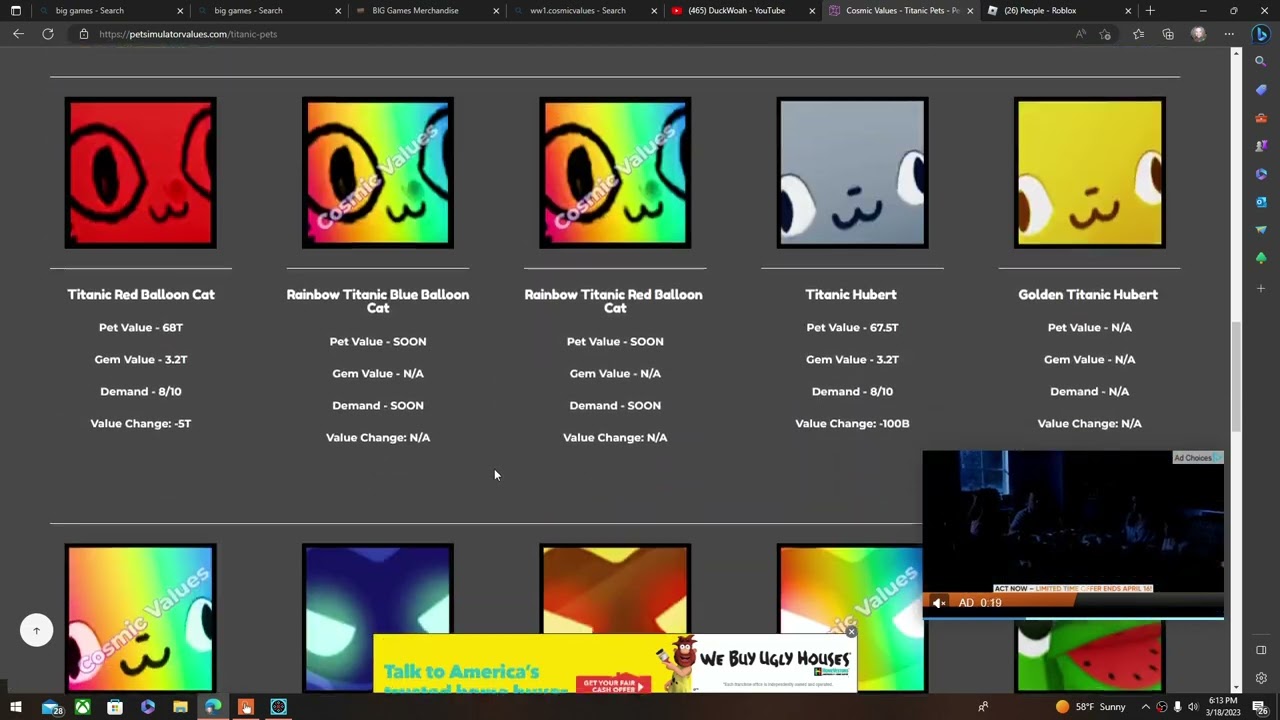Open the tab actions menu icon

pyautogui.click(x=15, y=11)
